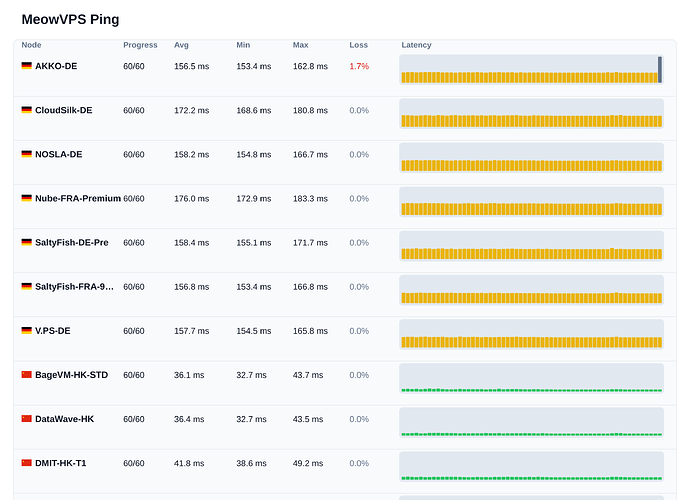The height and width of the screenshot is (500, 690).
Task: Click the Nube-FRA-Premium latency bar chart
Action: [x=532, y=202]
